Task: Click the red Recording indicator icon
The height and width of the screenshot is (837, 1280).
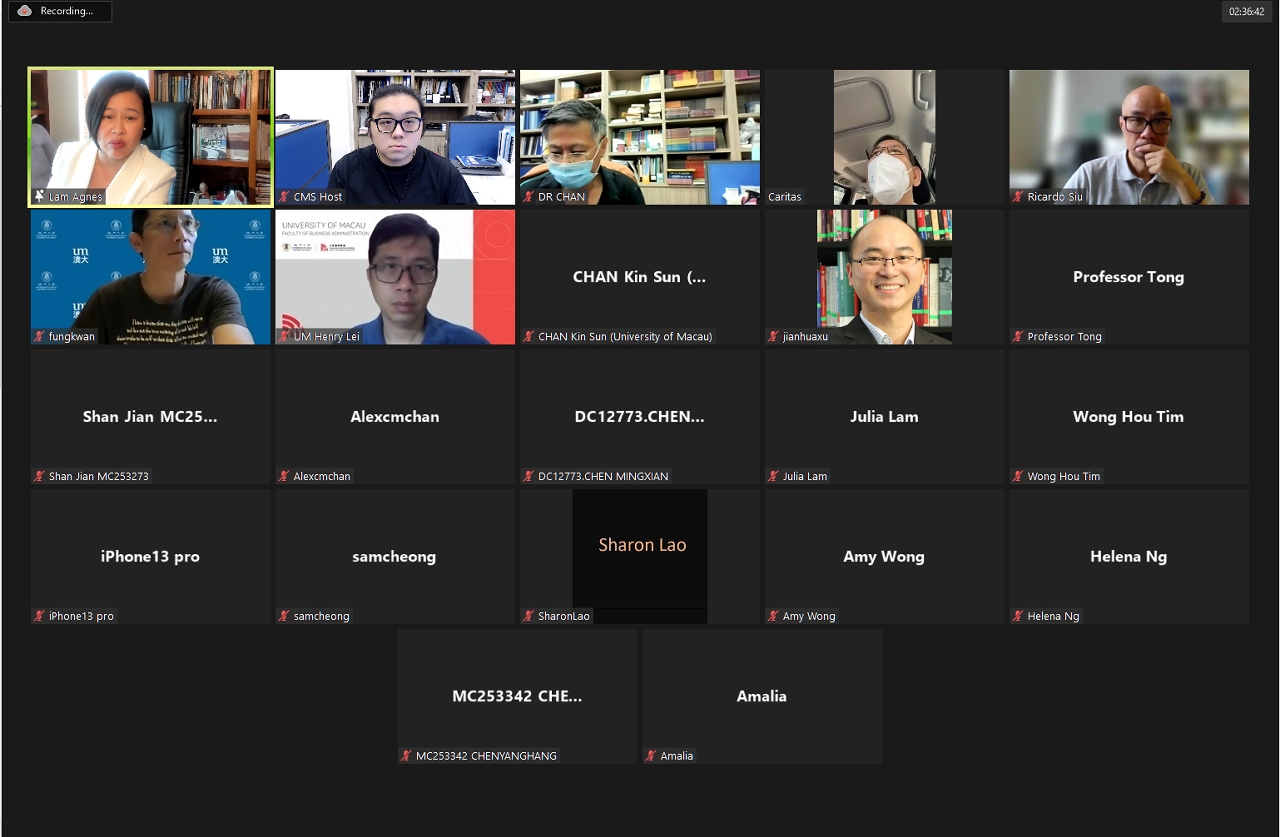Action: click(24, 11)
